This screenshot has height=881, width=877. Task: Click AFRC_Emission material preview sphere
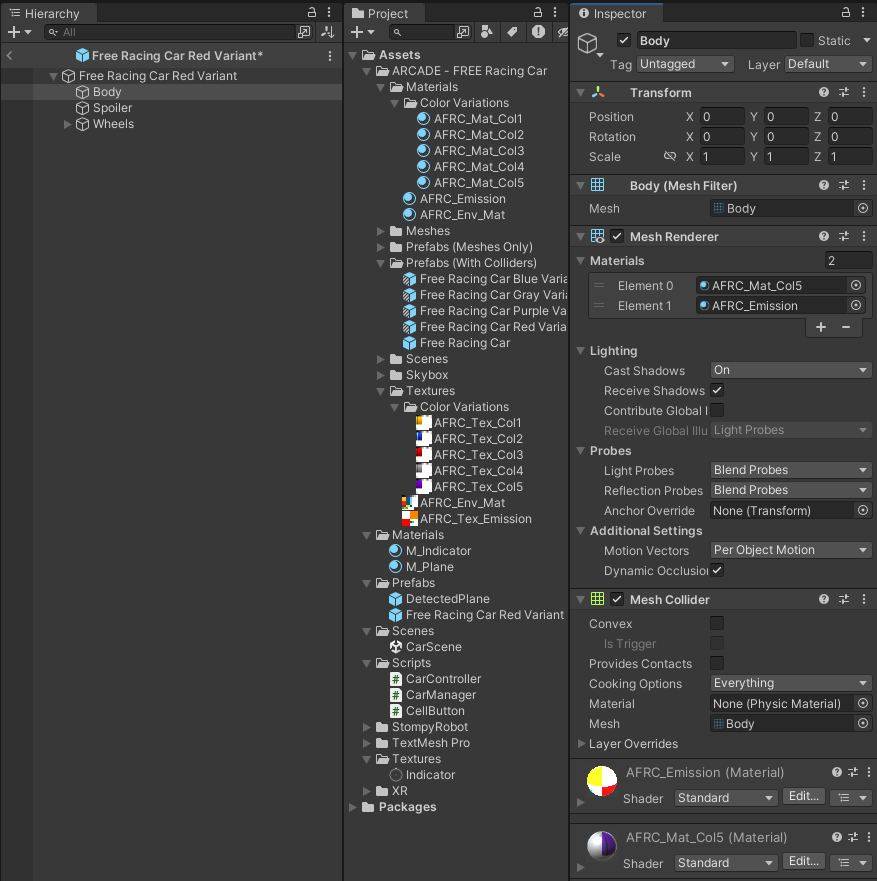(x=602, y=780)
